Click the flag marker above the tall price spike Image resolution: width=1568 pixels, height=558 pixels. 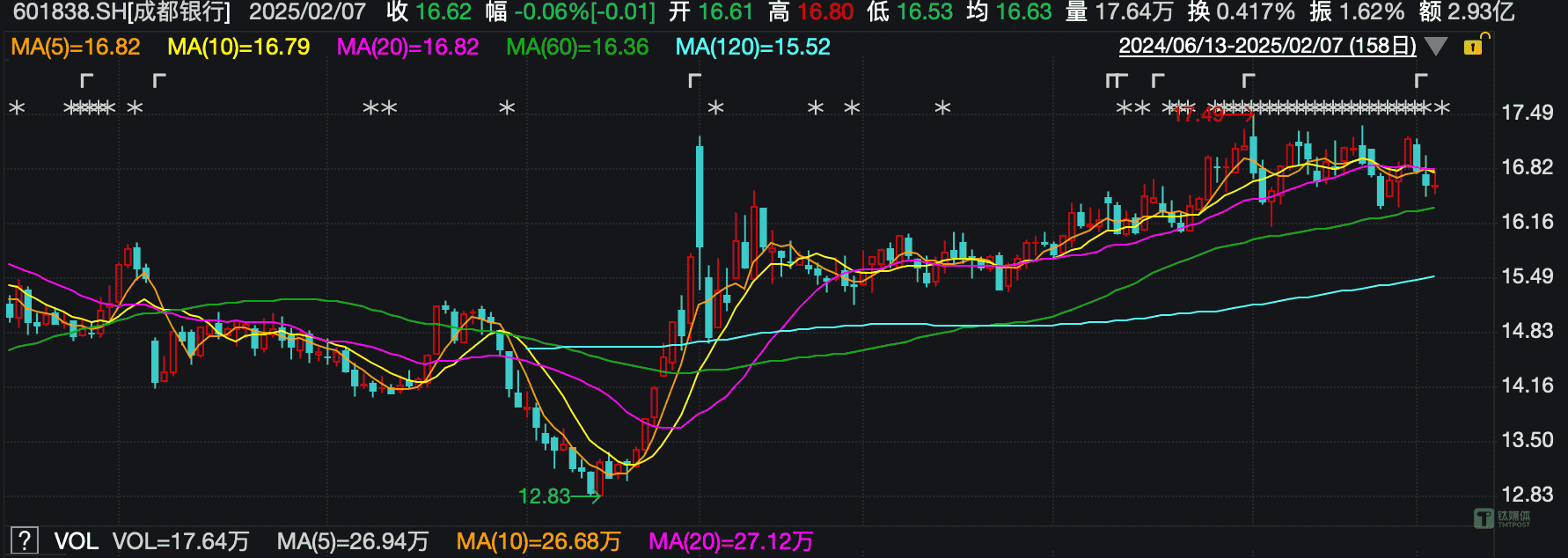point(694,81)
